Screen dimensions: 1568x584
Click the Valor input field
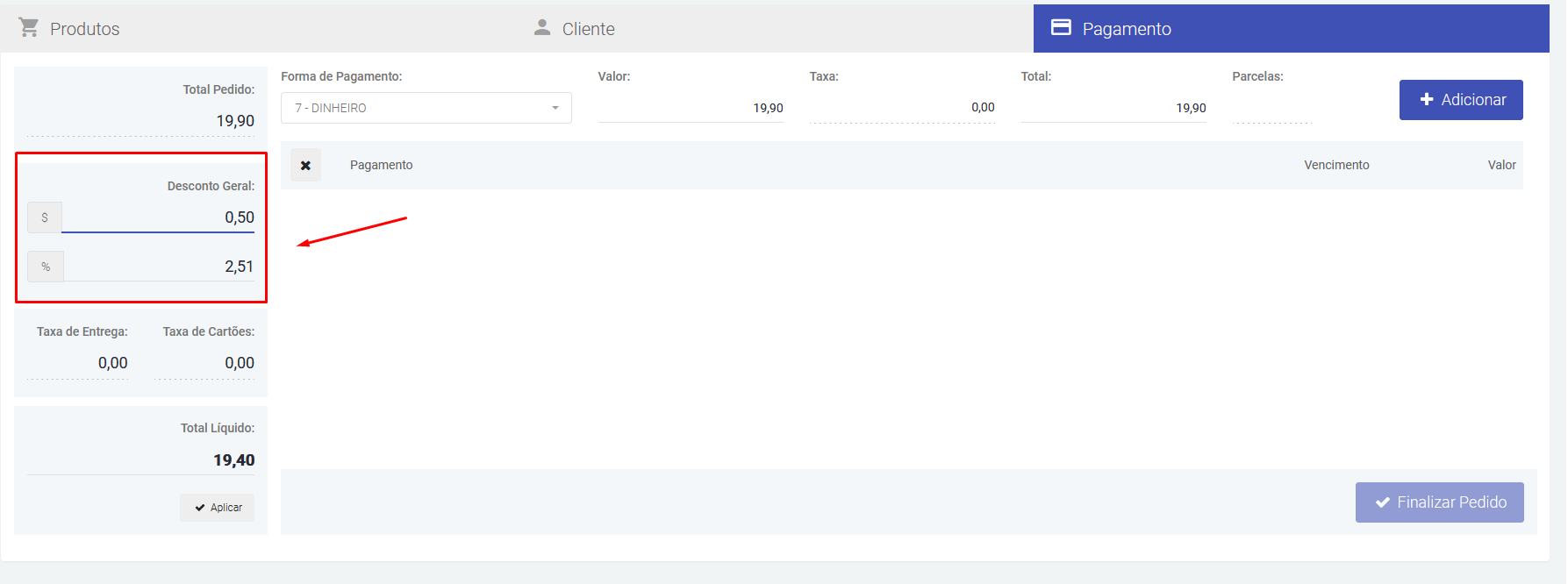click(x=691, y=108)
